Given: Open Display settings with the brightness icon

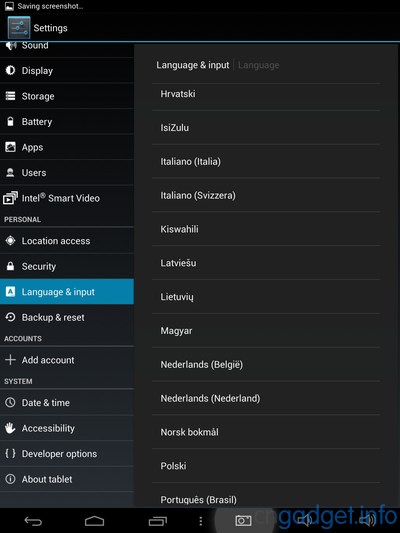Looking at the screenshot, I should 67,71.
